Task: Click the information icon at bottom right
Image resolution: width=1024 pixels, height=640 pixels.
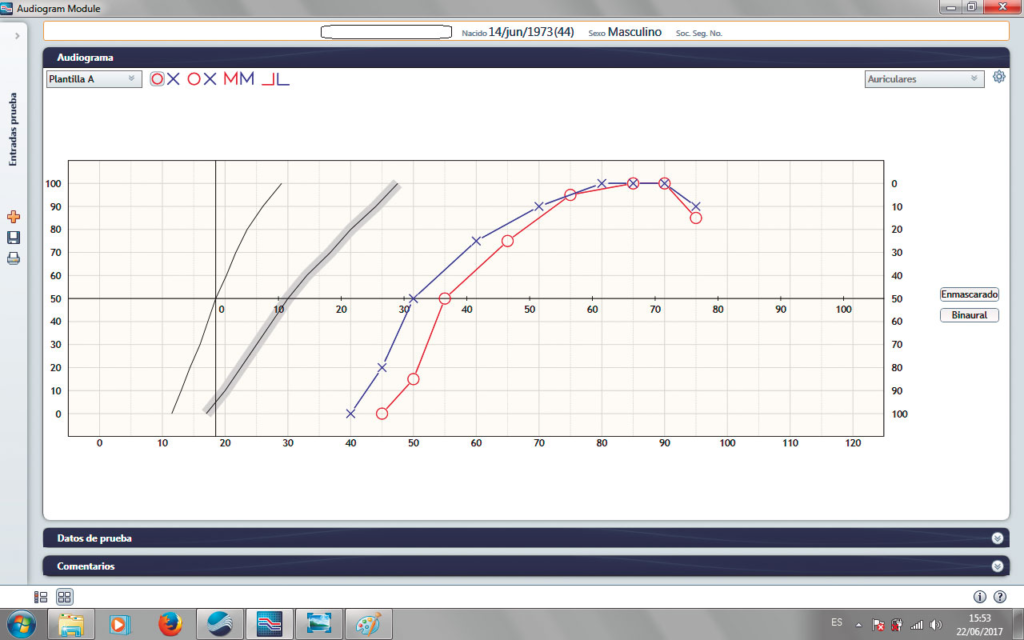Action: pyautogui.click(x=980, y=597)
